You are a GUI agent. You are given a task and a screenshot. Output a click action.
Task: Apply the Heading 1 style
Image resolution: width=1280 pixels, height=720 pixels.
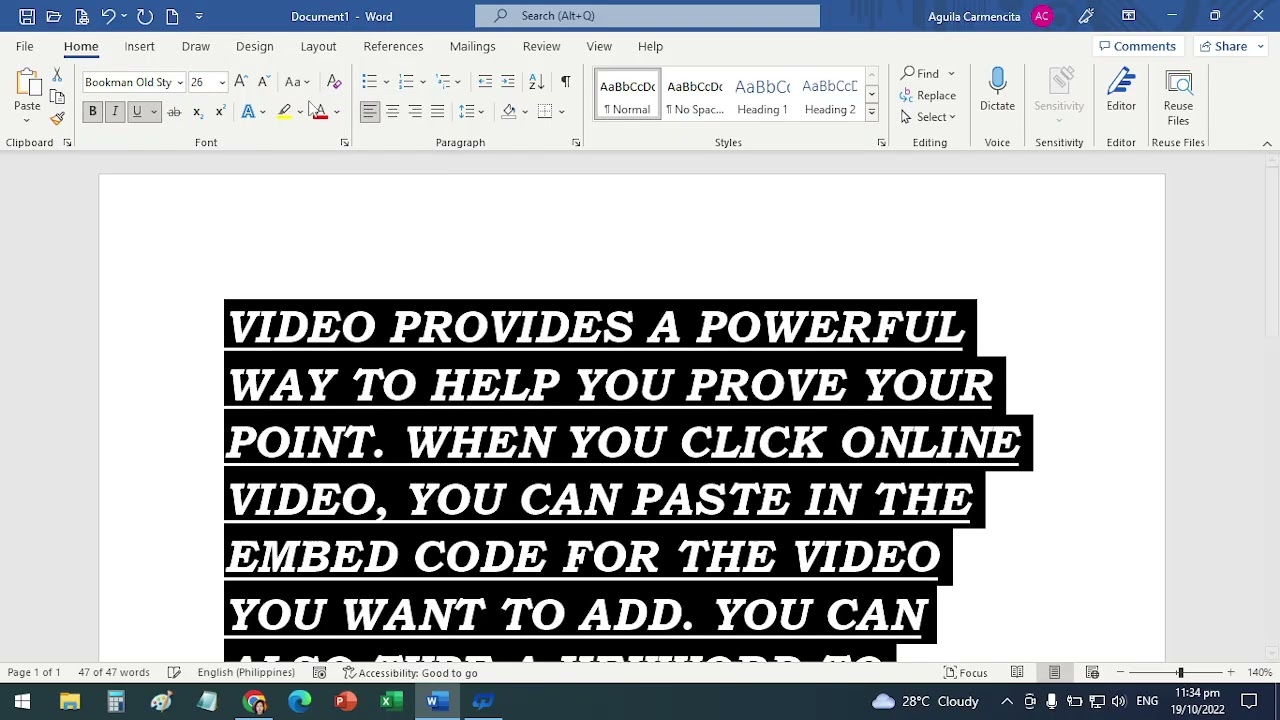tap(762, 96)
